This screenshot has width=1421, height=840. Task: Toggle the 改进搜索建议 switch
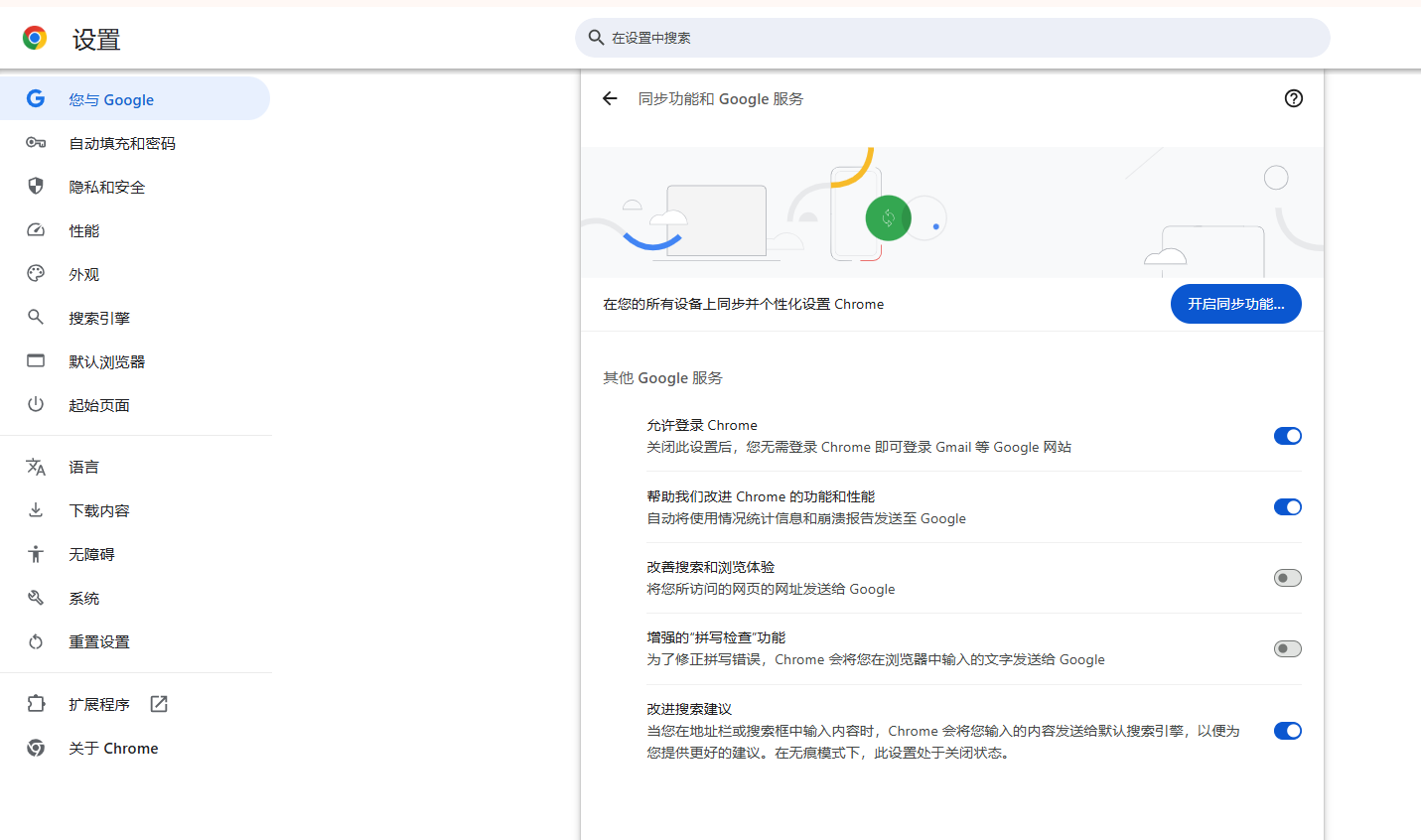point(1287,731)
